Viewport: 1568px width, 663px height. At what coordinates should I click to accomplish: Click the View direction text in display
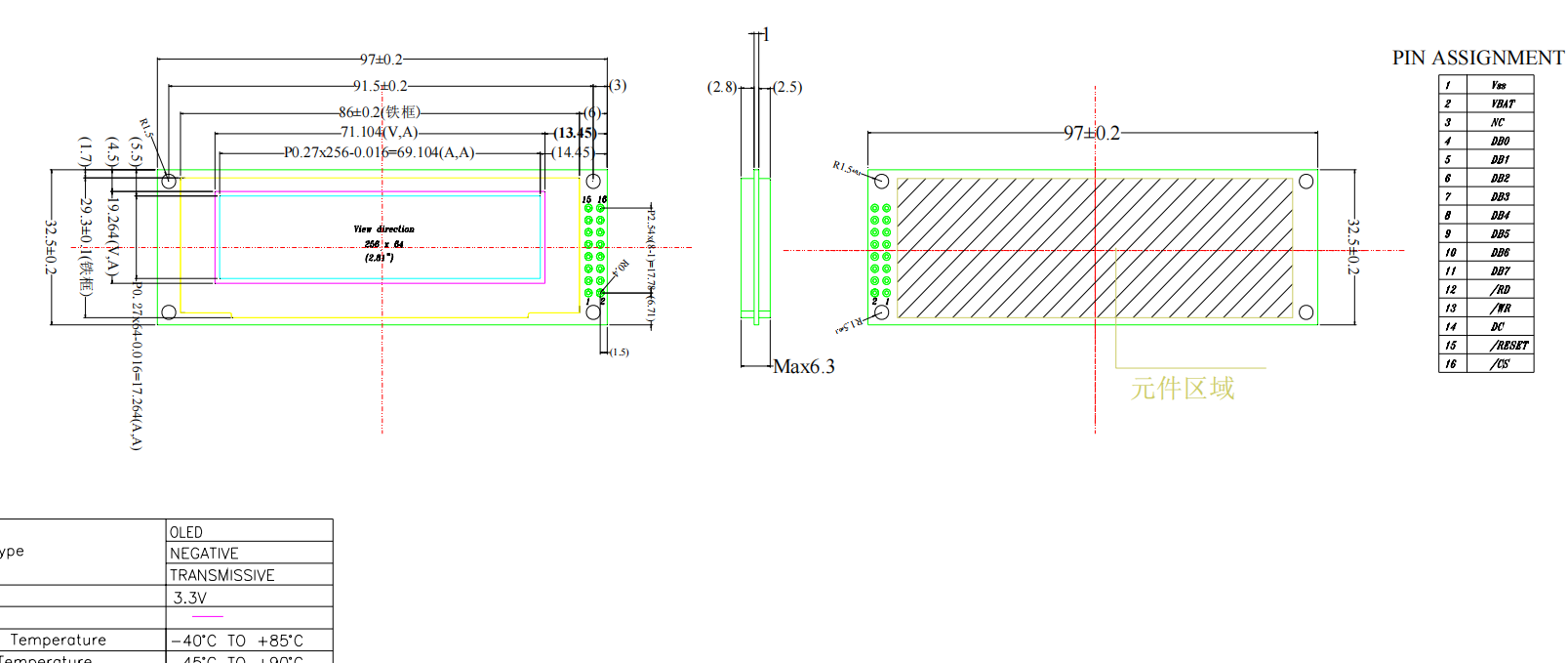383,229
